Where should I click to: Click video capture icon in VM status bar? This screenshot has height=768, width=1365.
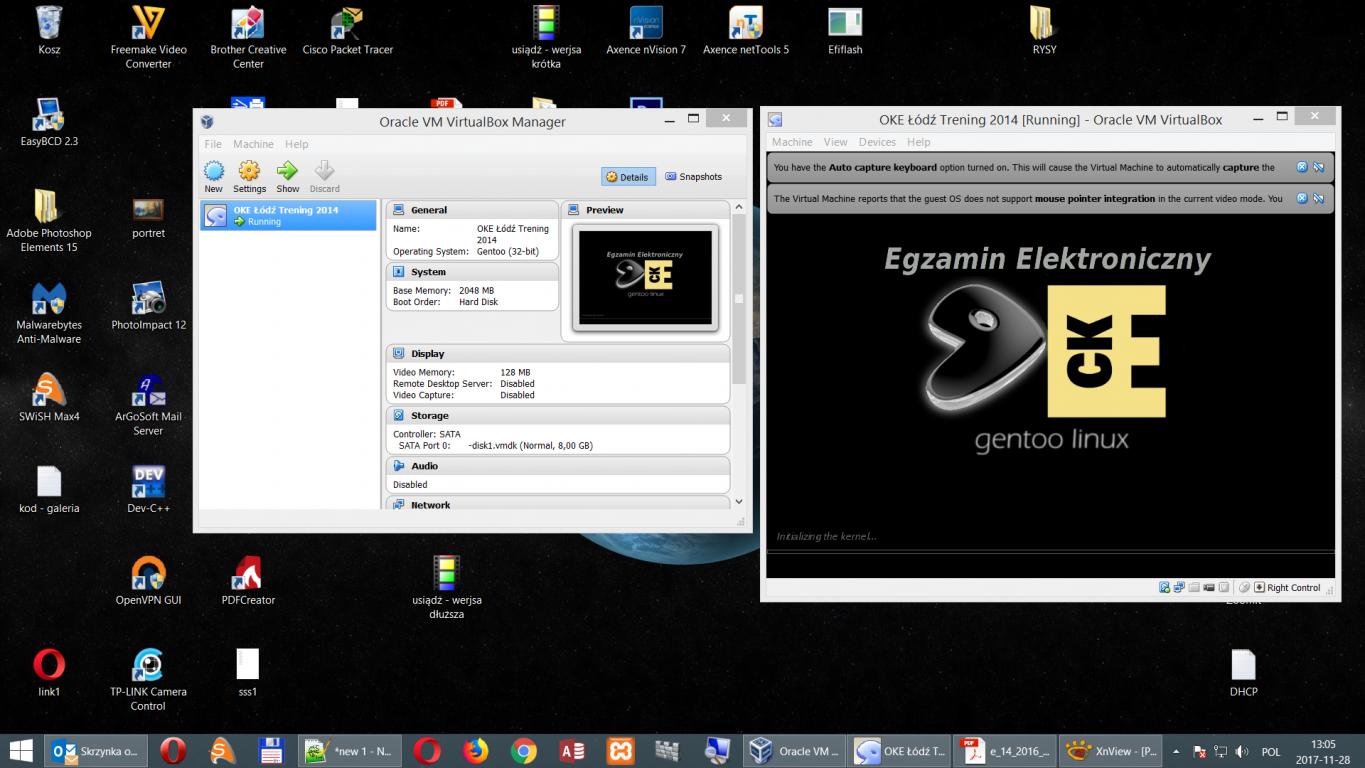(1209, 588)
